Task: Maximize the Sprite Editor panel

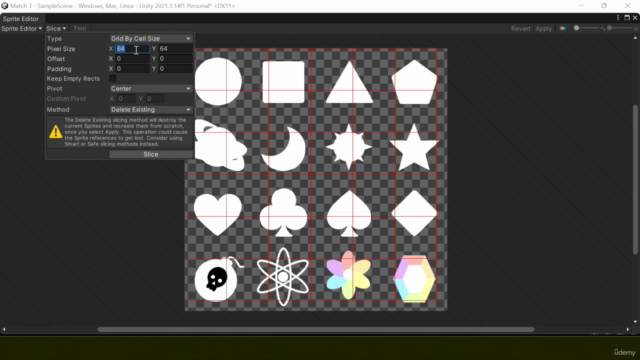Action: point(627,18)
